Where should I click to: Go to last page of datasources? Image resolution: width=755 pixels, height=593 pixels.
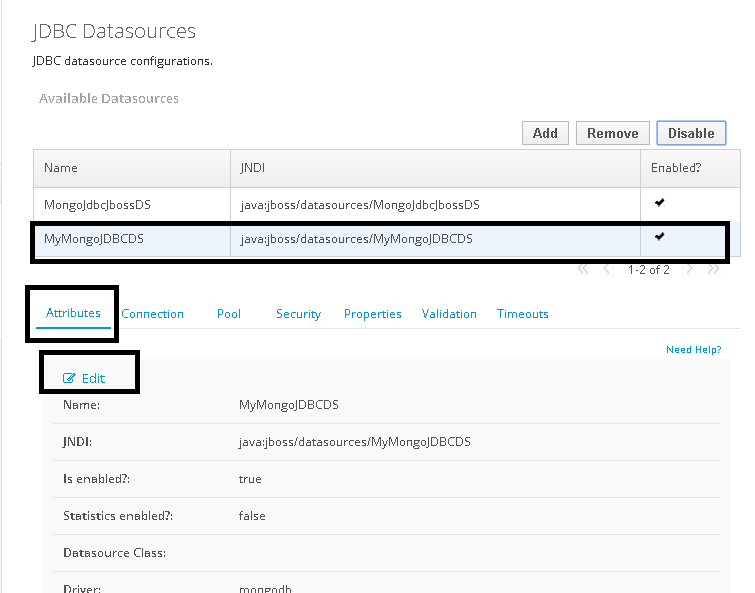click(x=713, y=269)
